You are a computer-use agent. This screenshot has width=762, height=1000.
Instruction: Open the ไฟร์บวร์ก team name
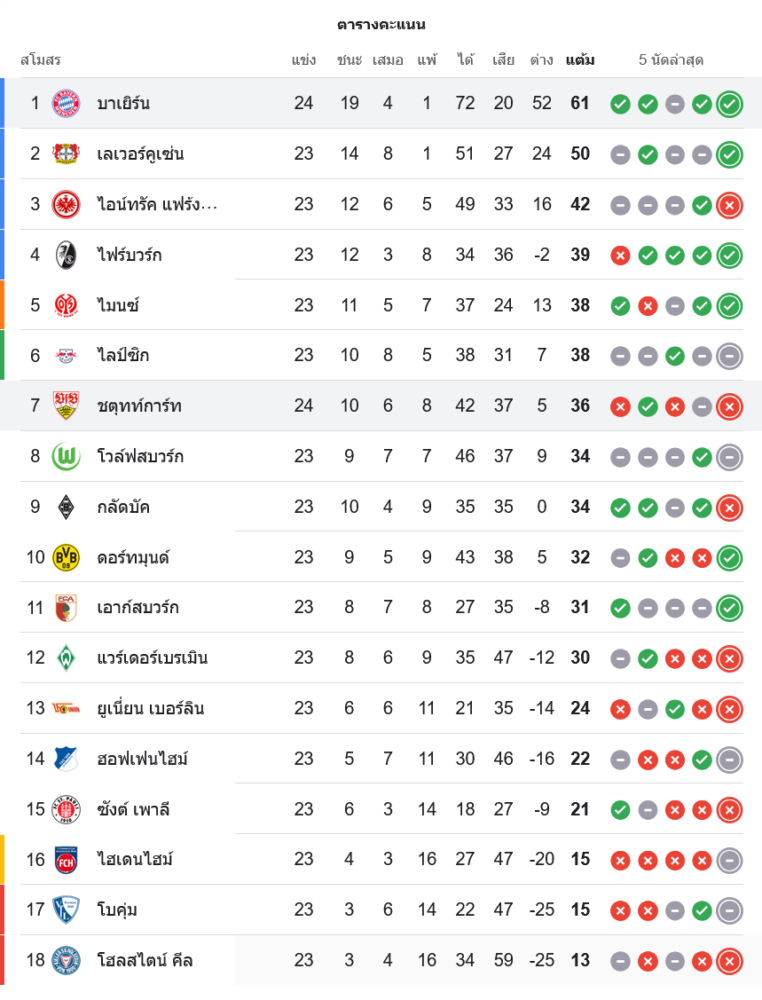[x=129, y=255]
